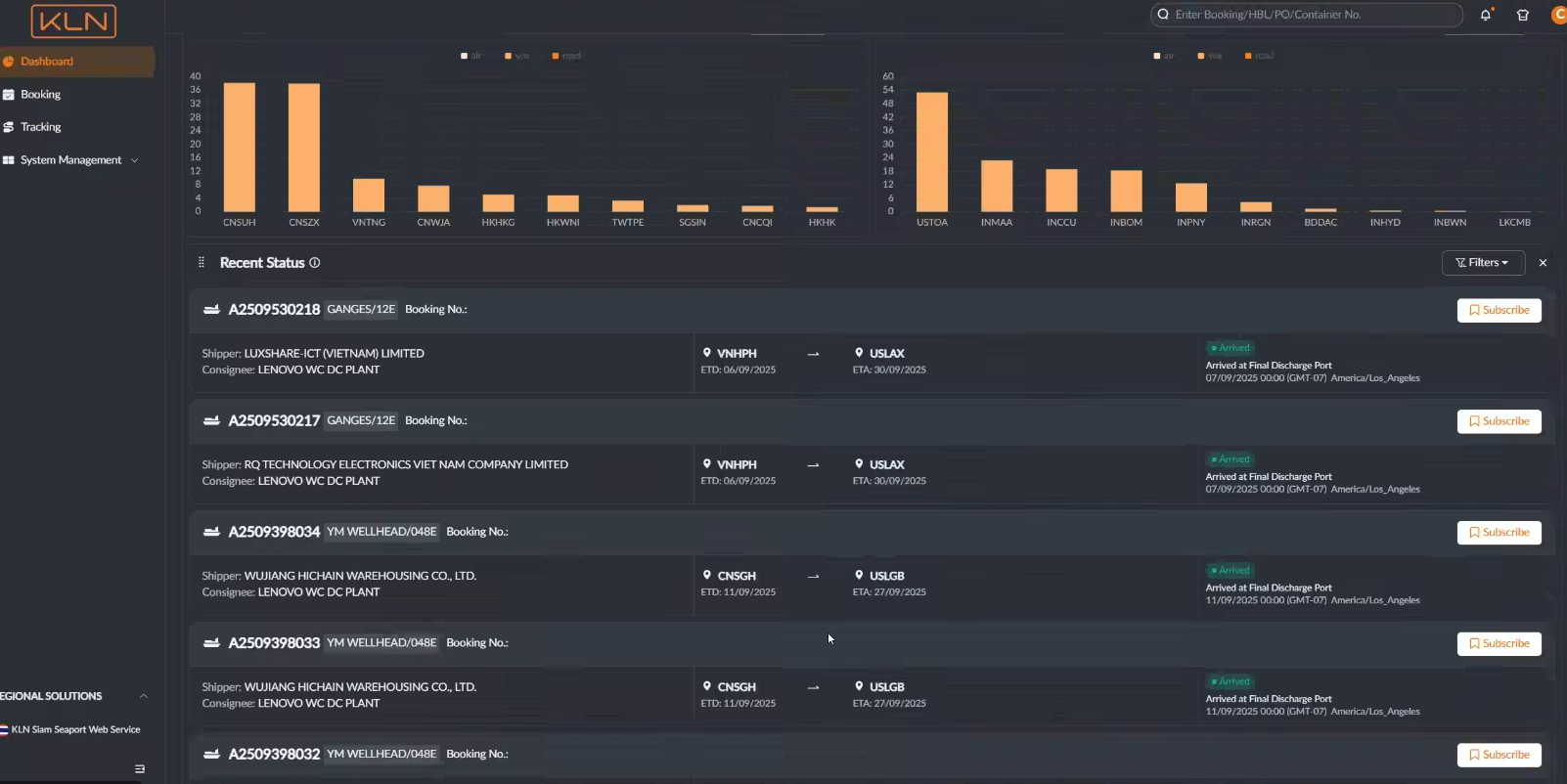Open the Filters dropdown
This screenshot has width=1567, height=784.
[x=1482, y=263]
